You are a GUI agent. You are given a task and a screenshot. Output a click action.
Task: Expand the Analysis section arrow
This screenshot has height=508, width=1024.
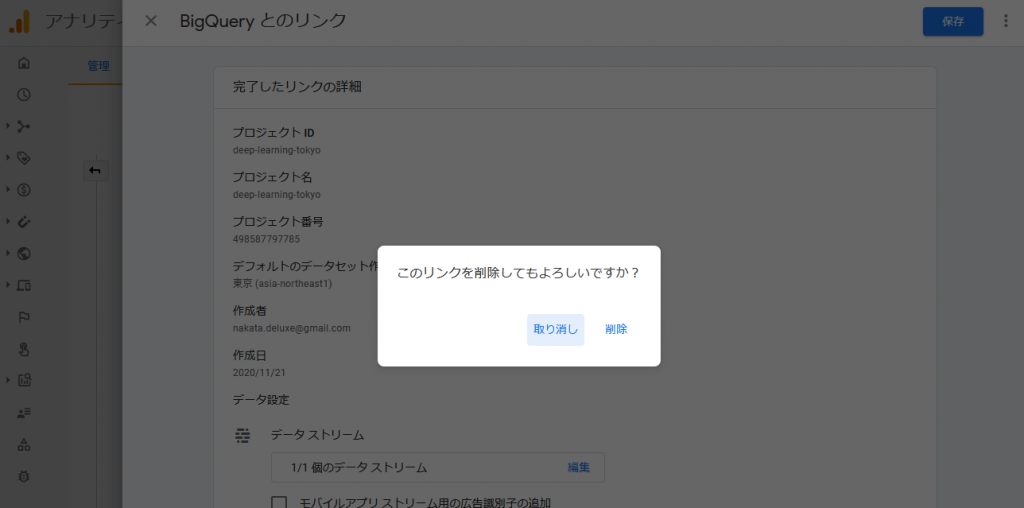(8, 379)
